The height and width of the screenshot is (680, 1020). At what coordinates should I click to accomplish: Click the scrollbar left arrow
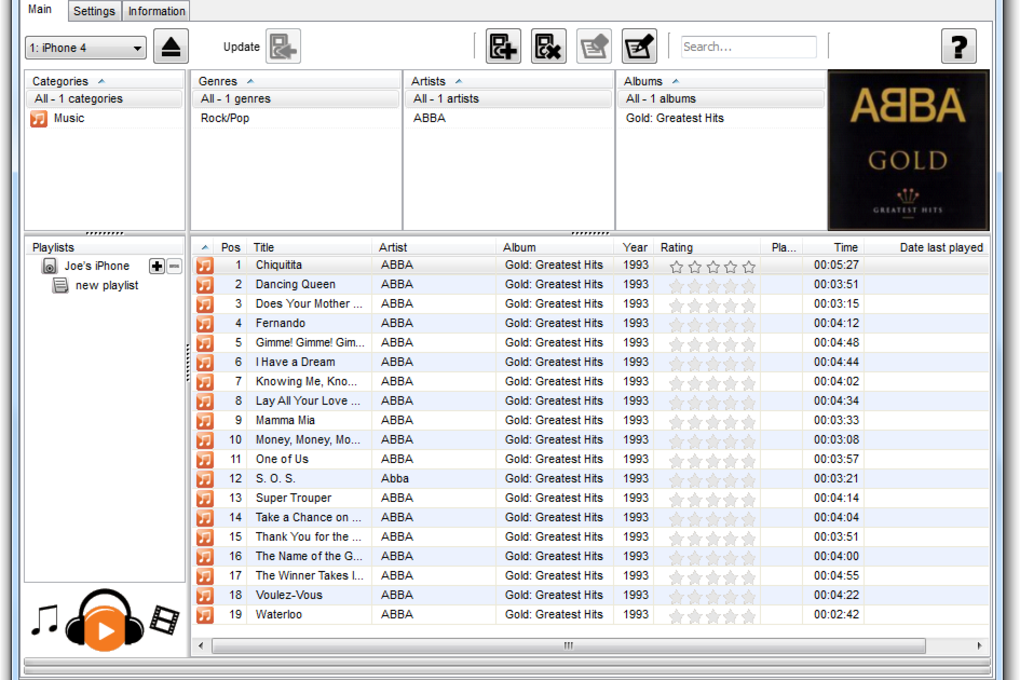[201, 646]
